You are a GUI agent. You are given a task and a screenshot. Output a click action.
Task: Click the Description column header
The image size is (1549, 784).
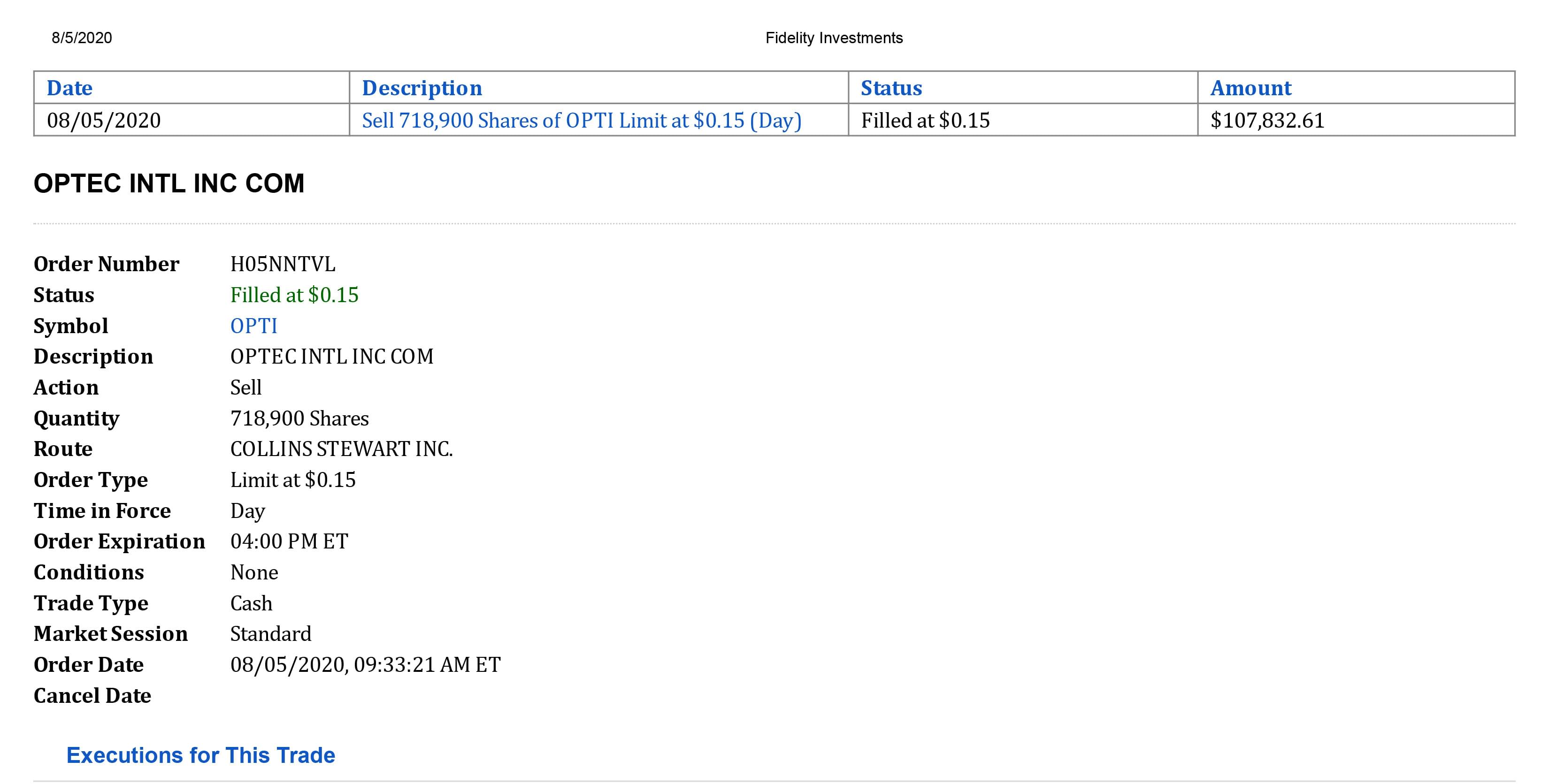pos(422,88)
